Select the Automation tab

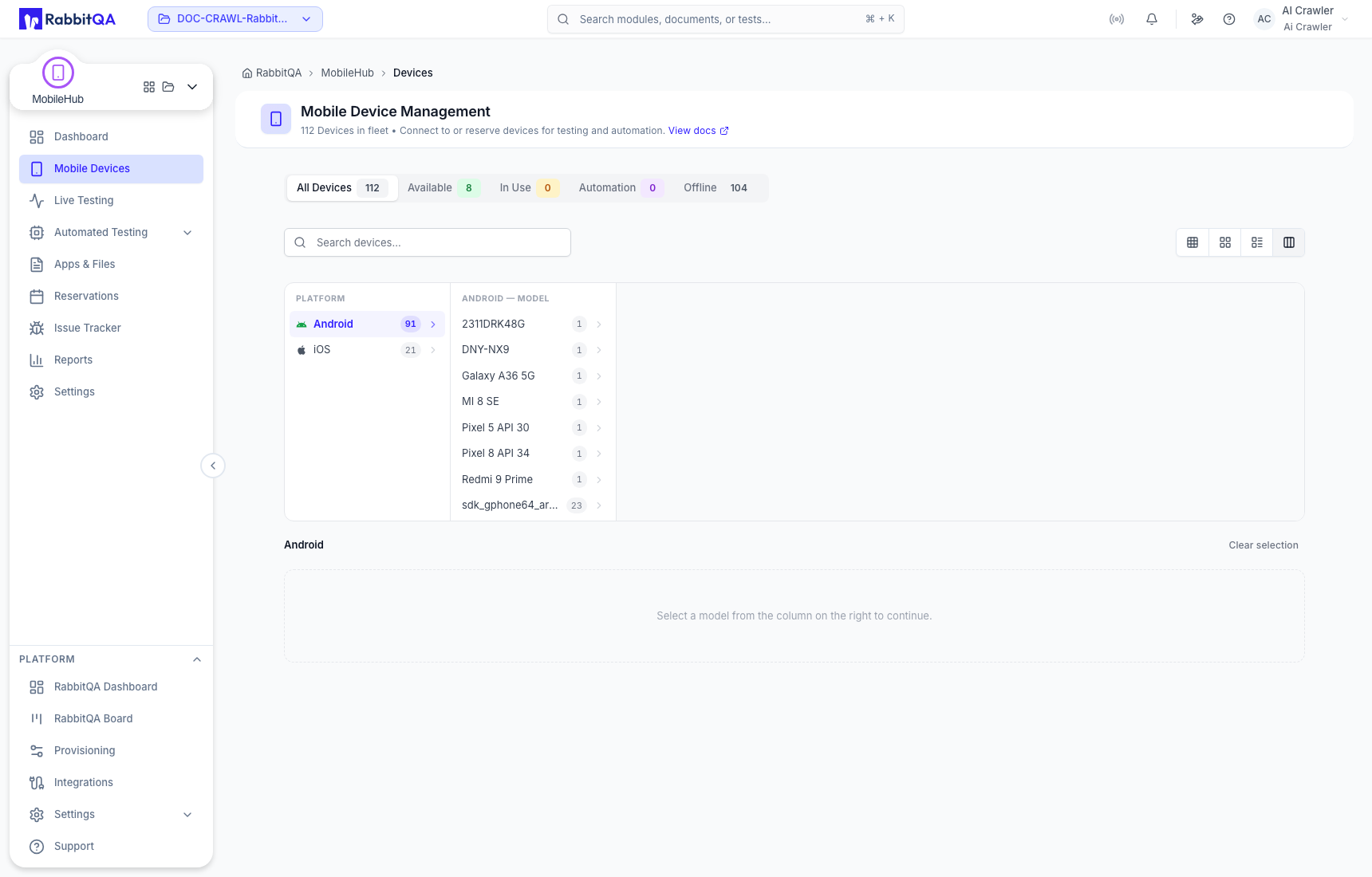coord(621,188)
